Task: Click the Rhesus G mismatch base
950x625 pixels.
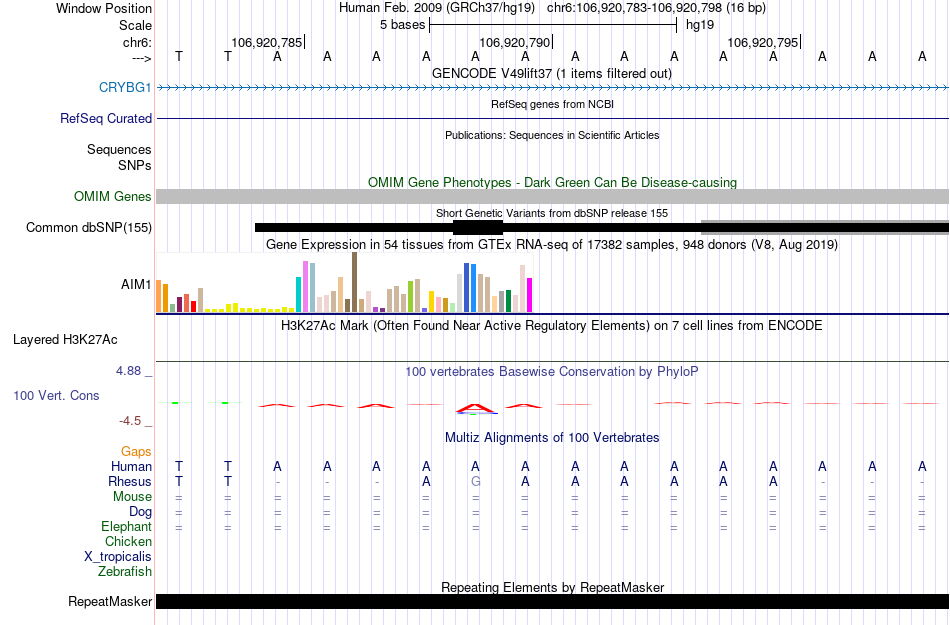Action: tap(476, 481)
